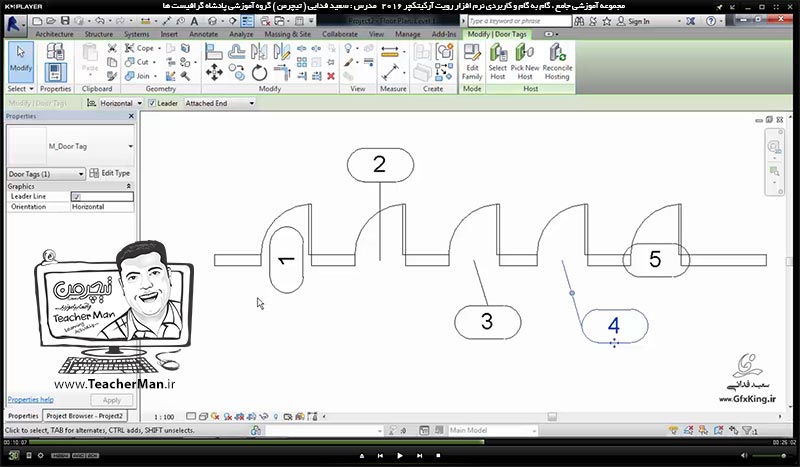Toggle Leader Line checkbox in Properties
This screenshot has height=467, width=800.
point(76,196)
